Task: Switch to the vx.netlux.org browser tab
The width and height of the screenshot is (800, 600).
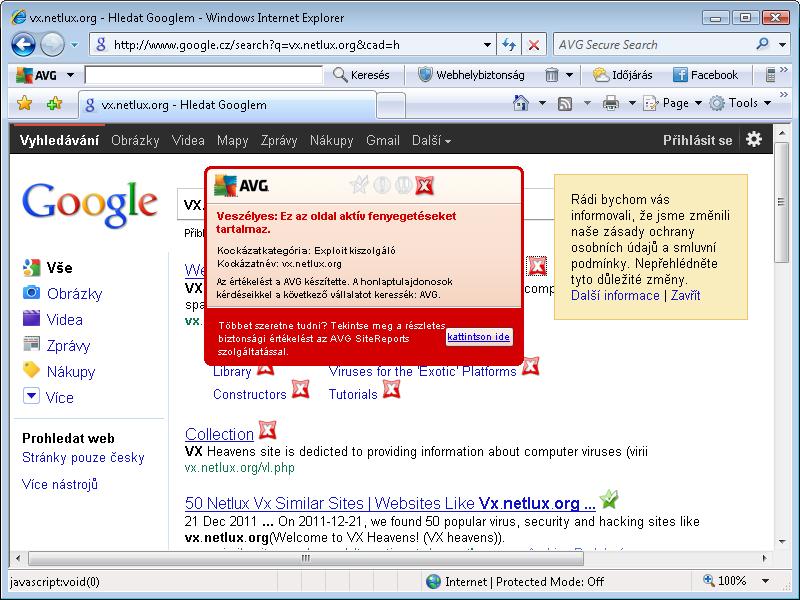Action: click(227, 105)
